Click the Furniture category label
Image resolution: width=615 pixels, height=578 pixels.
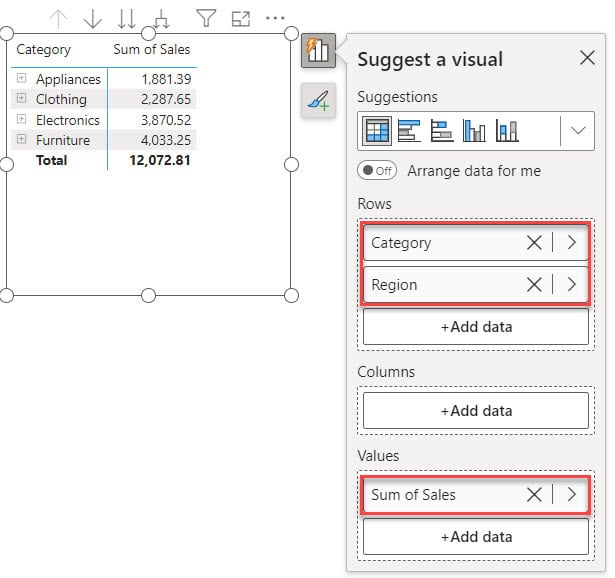(63, 140)
